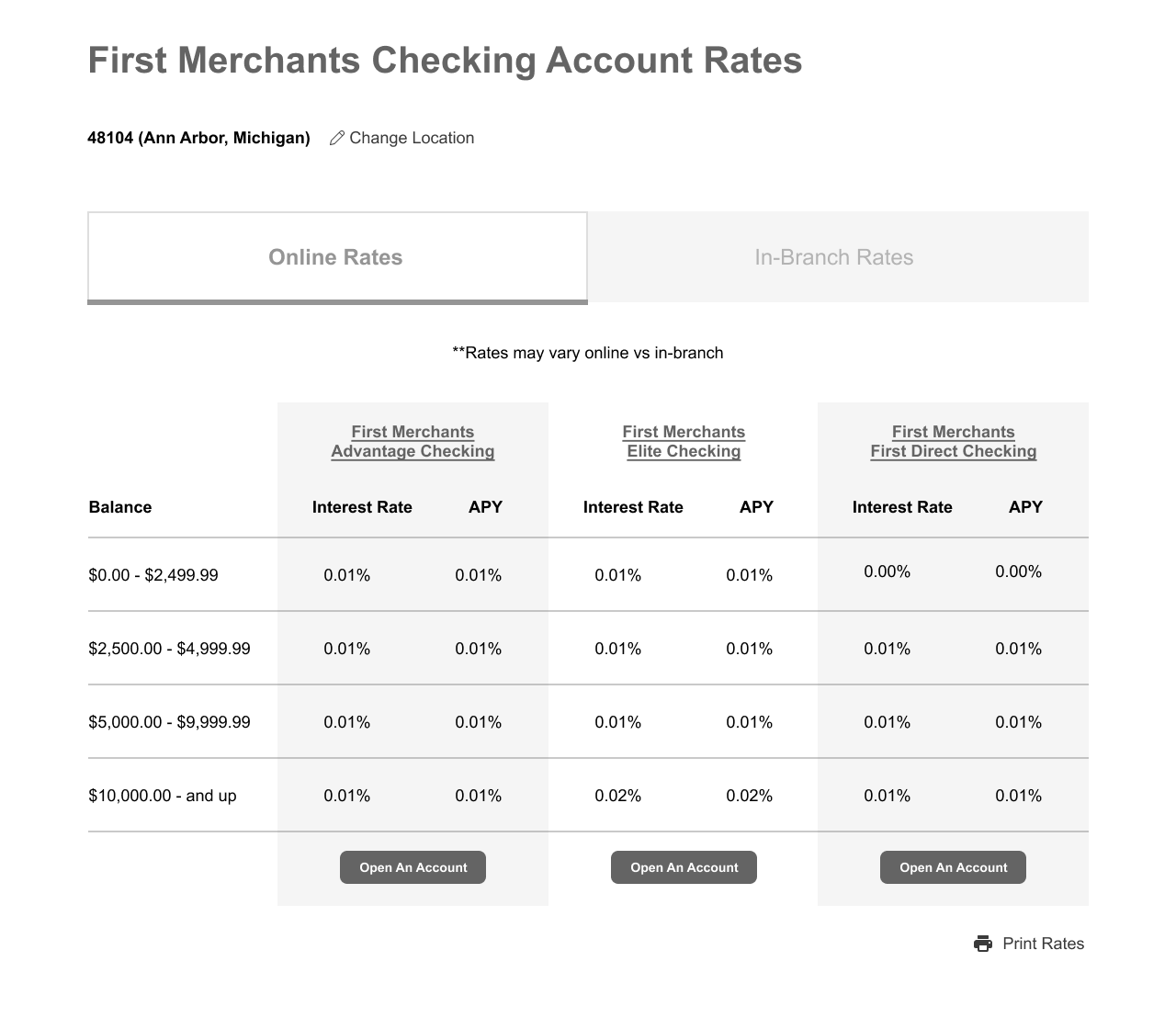Screen dimensions: 1176x1018
Task: Click the First Merchants Checking Account Rates heading
Action: 445,61
